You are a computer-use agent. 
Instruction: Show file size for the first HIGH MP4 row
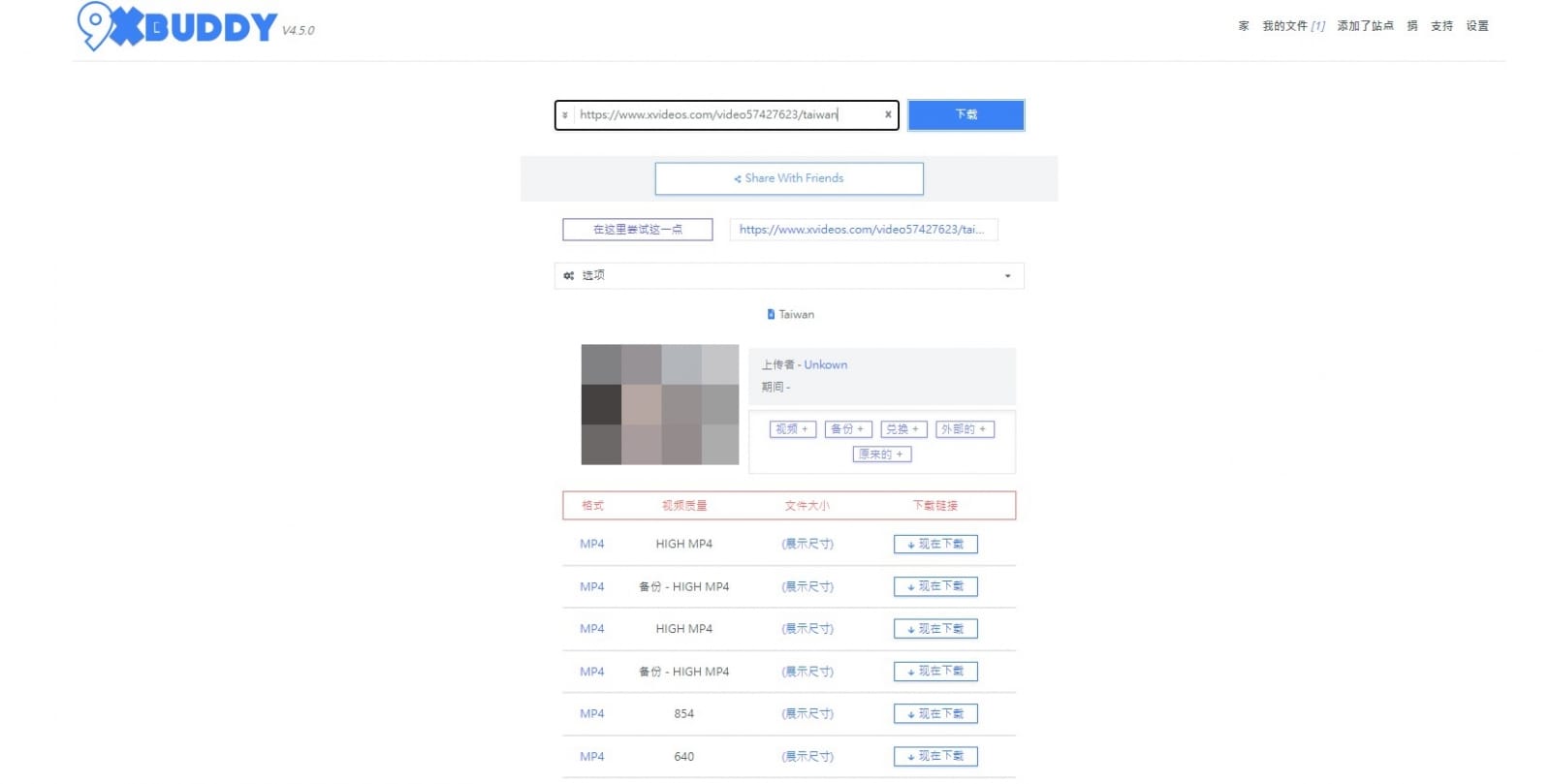pos(807,545)
